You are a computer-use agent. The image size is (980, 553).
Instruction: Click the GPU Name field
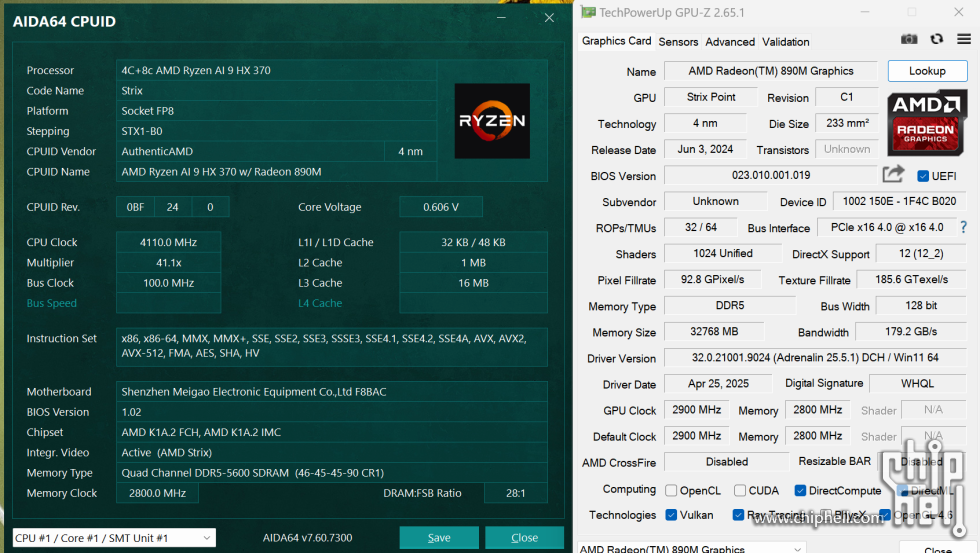[771, 71]
